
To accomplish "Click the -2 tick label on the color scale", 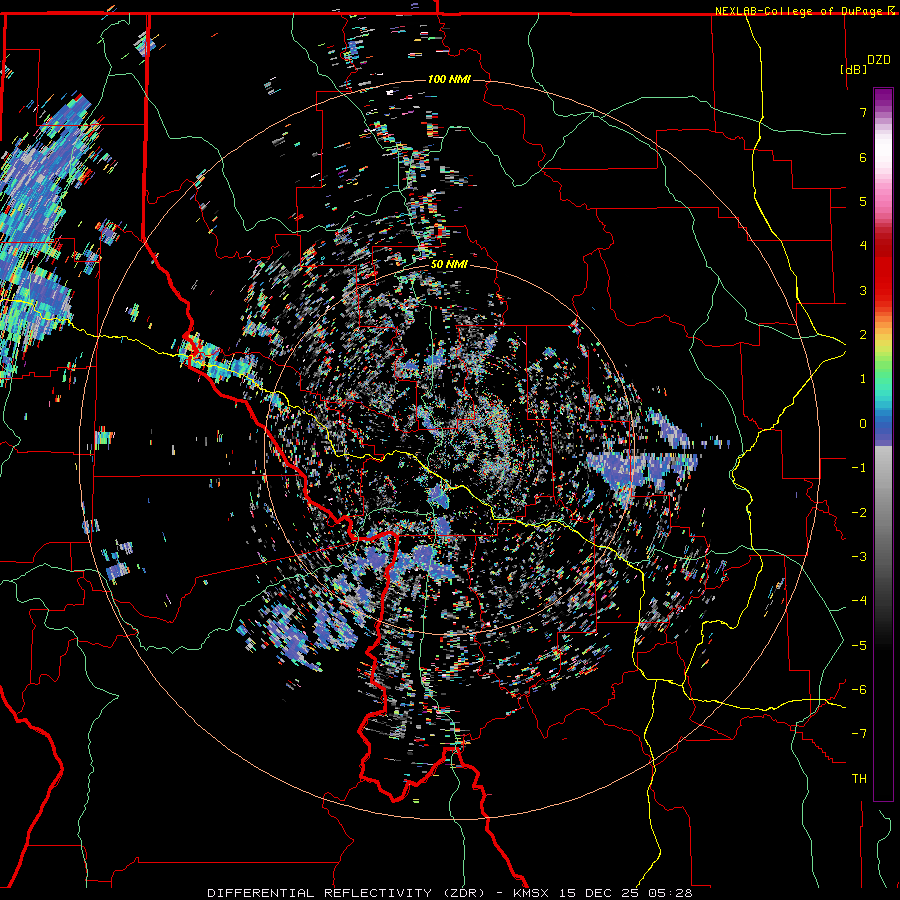I will point(859,513).
